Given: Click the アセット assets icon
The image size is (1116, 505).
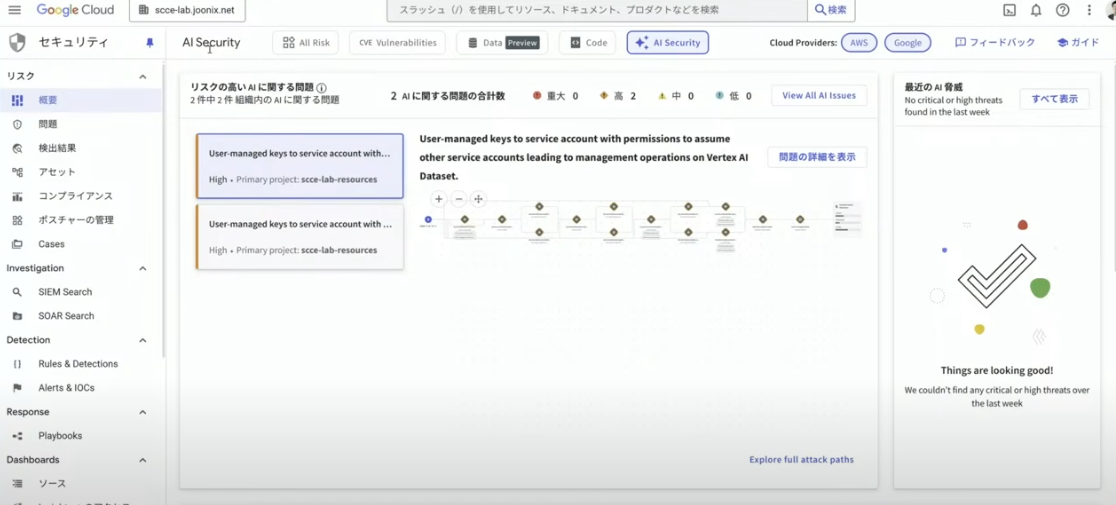Looking at the screenshot, I should (x=17, y=172).
